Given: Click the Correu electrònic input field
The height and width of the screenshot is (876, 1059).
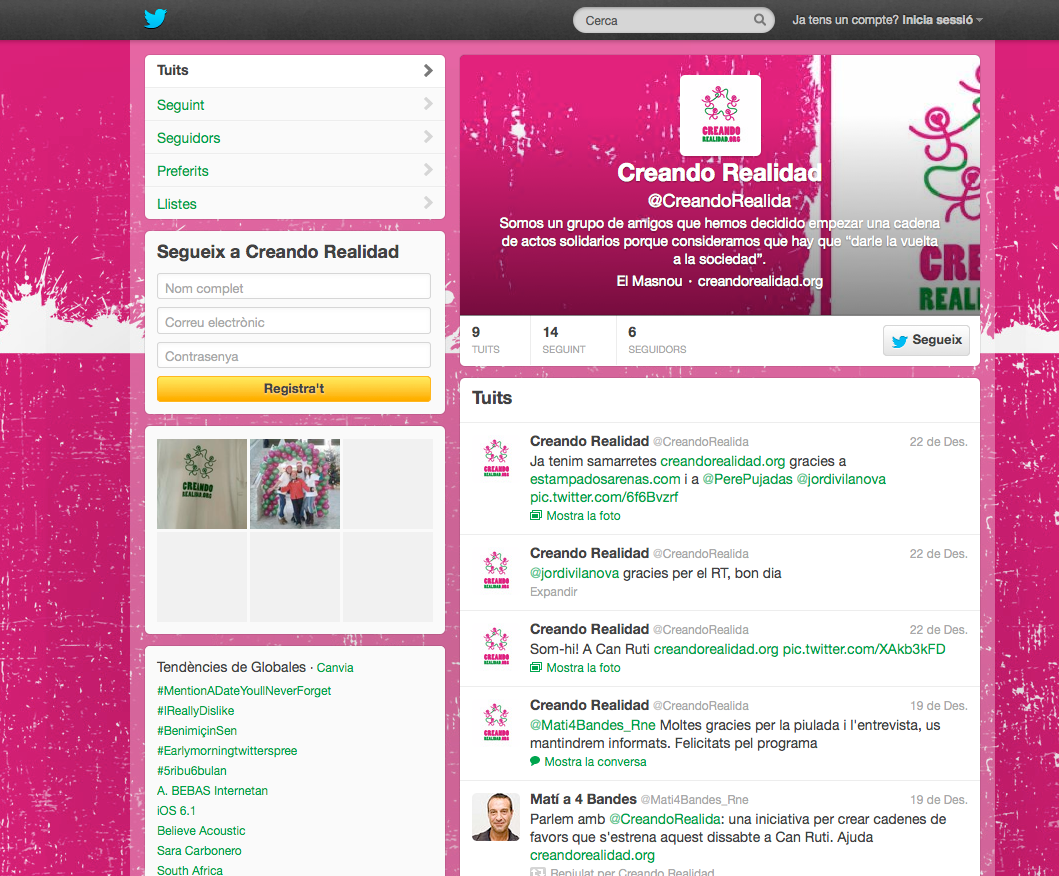Looking at the screenshot, I should 294,321.
